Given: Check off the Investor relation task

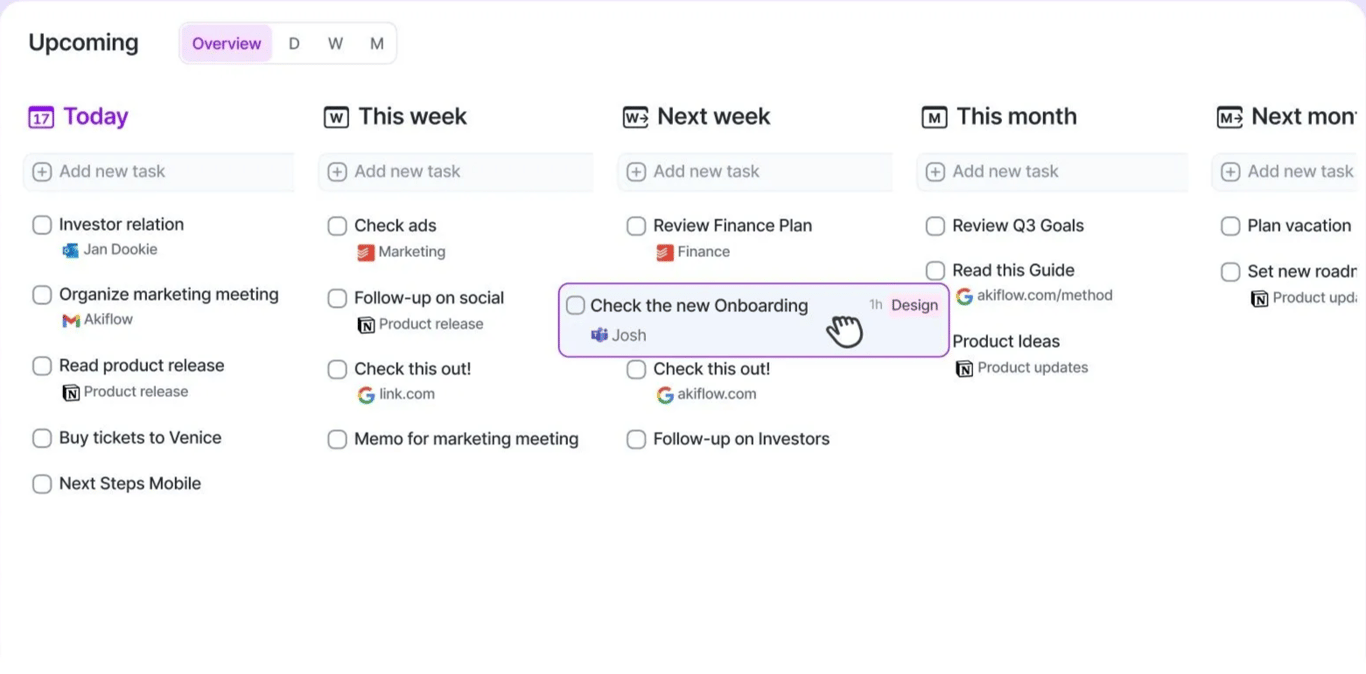Looking at the screenshot, I should (42, 225).
